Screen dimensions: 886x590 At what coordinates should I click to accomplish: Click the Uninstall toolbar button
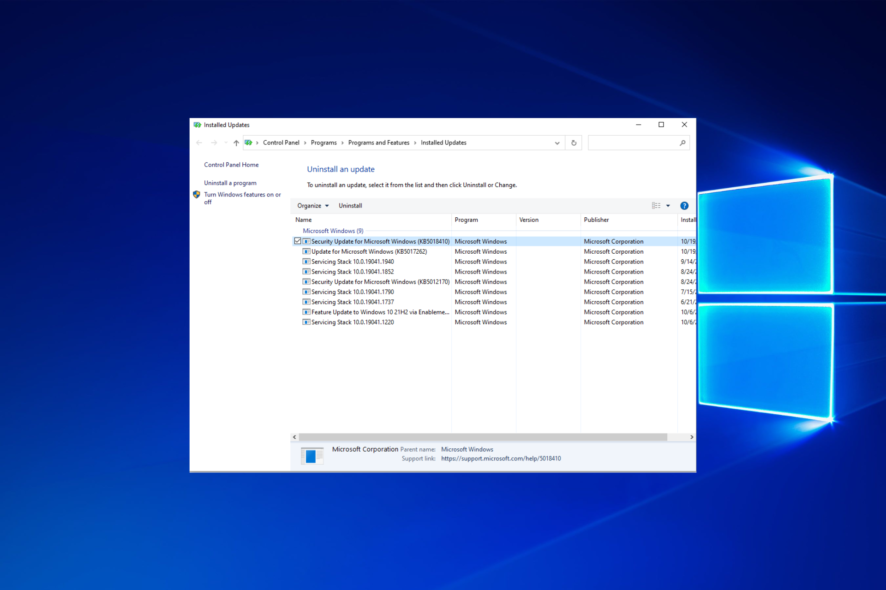350,206
